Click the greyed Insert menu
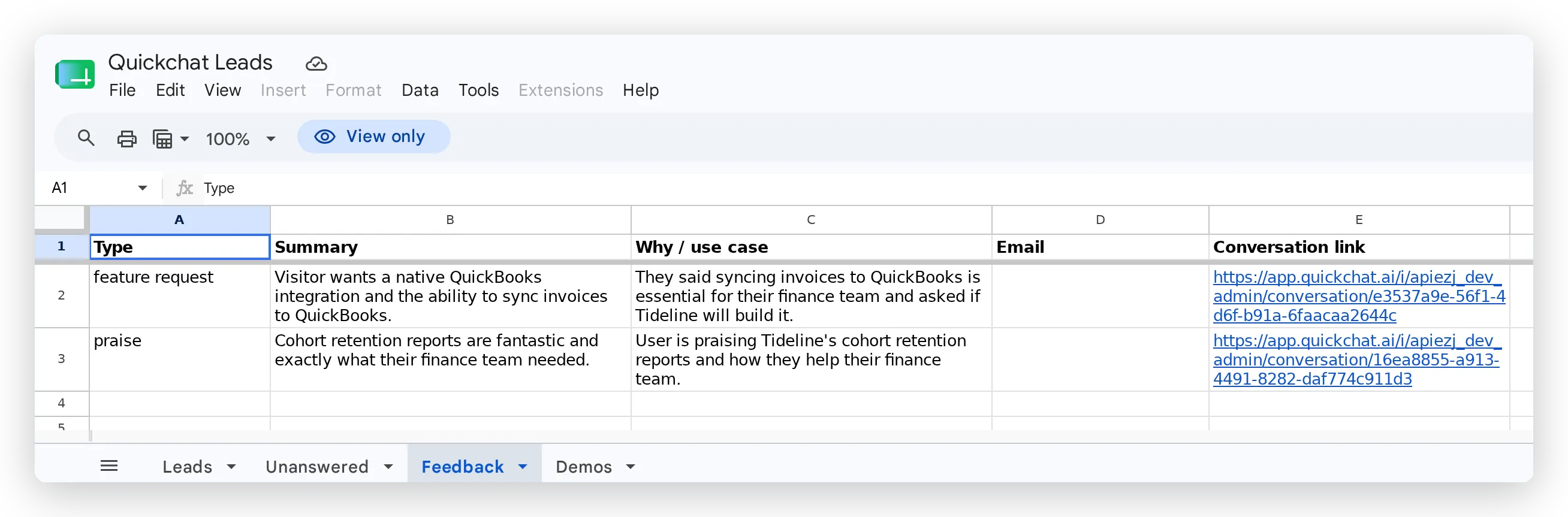This screenshot has width=1568, height=517. pyautogui.click(x=283, y=90)
